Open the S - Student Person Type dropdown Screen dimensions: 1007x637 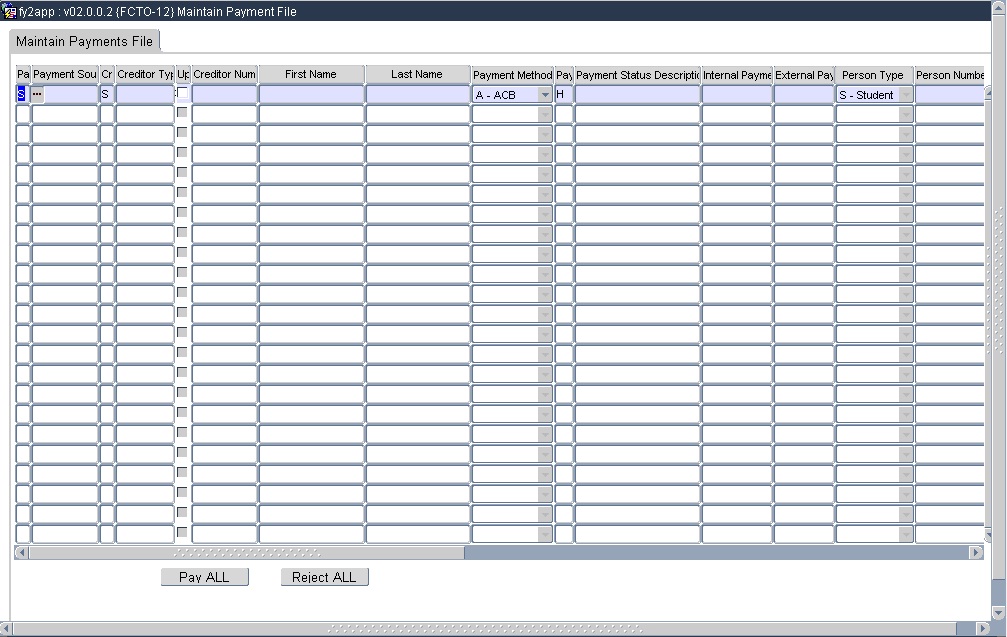[904, 93]
